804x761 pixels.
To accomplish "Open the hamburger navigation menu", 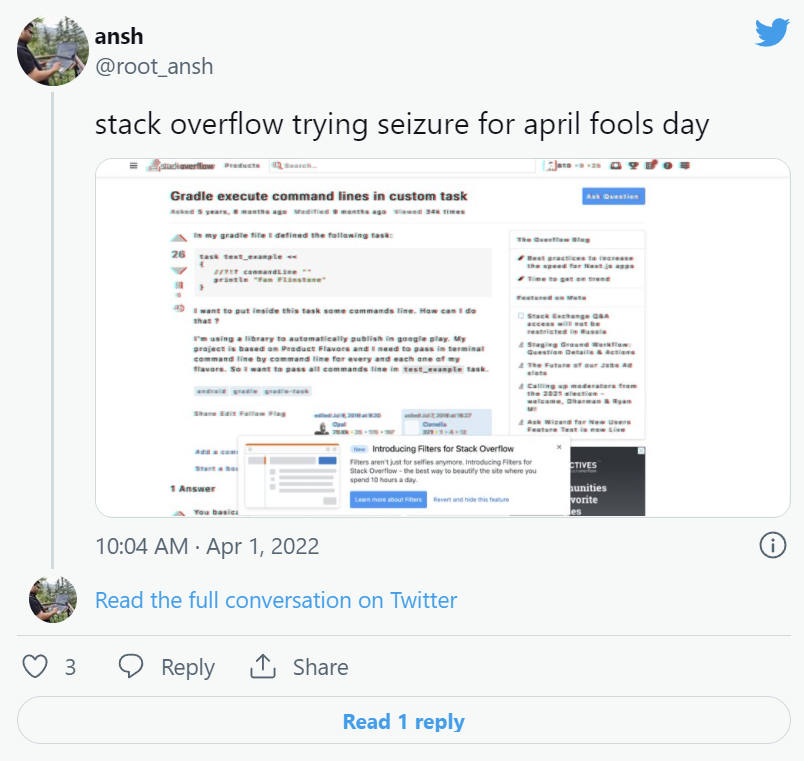I will tap(132, 165).
